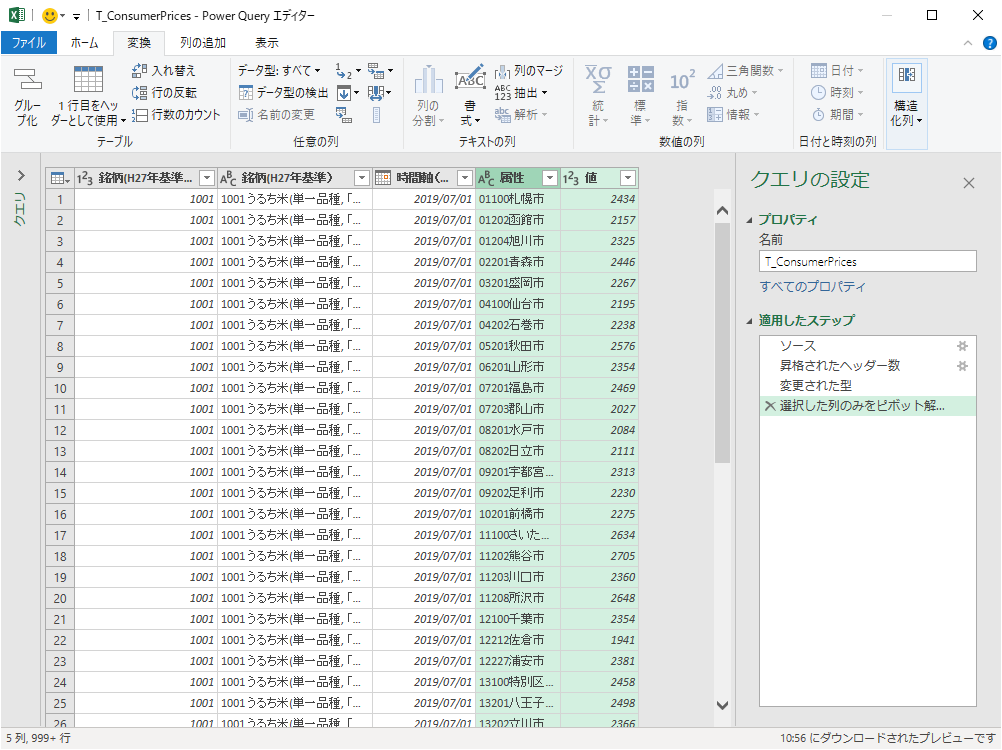
Task: Collapse the プロパティ section
Action: (x=751, y=220)
